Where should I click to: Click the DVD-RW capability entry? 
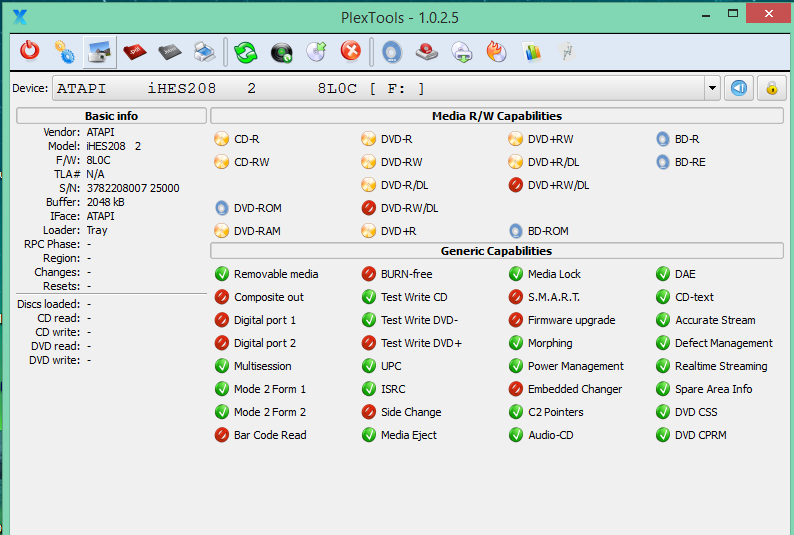tap(392, 162)
